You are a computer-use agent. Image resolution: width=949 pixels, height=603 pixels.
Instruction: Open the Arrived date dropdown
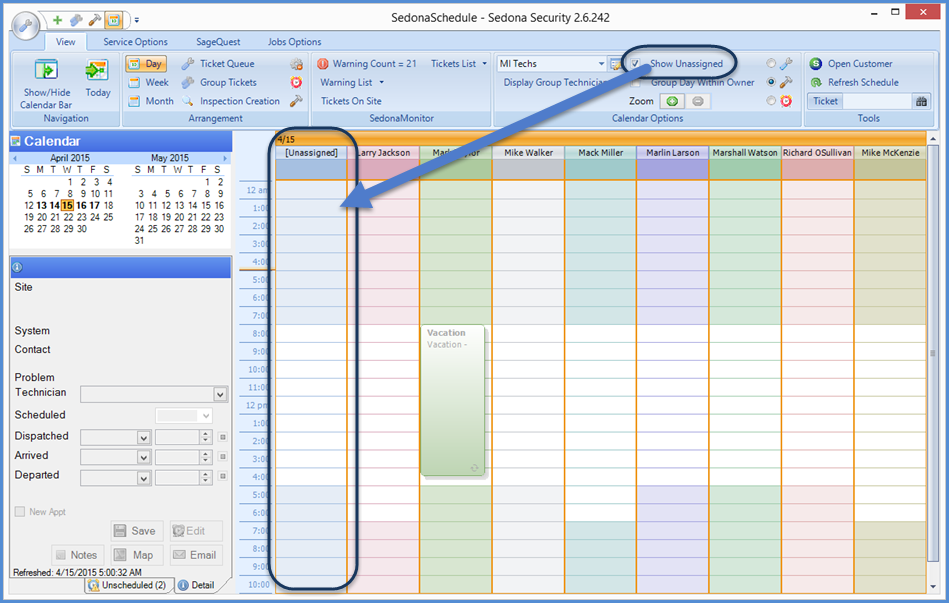point(143,457)
